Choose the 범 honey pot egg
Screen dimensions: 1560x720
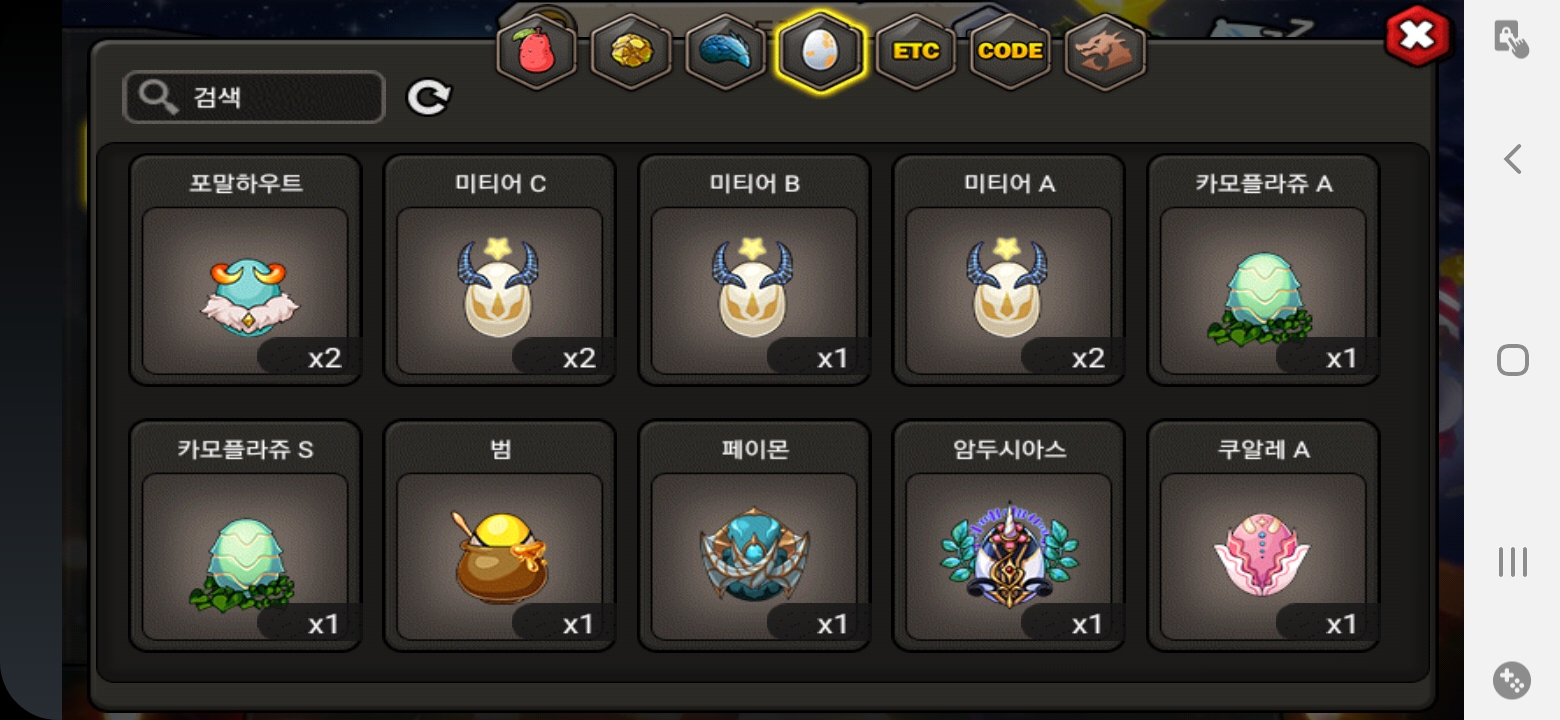(500, 536)
